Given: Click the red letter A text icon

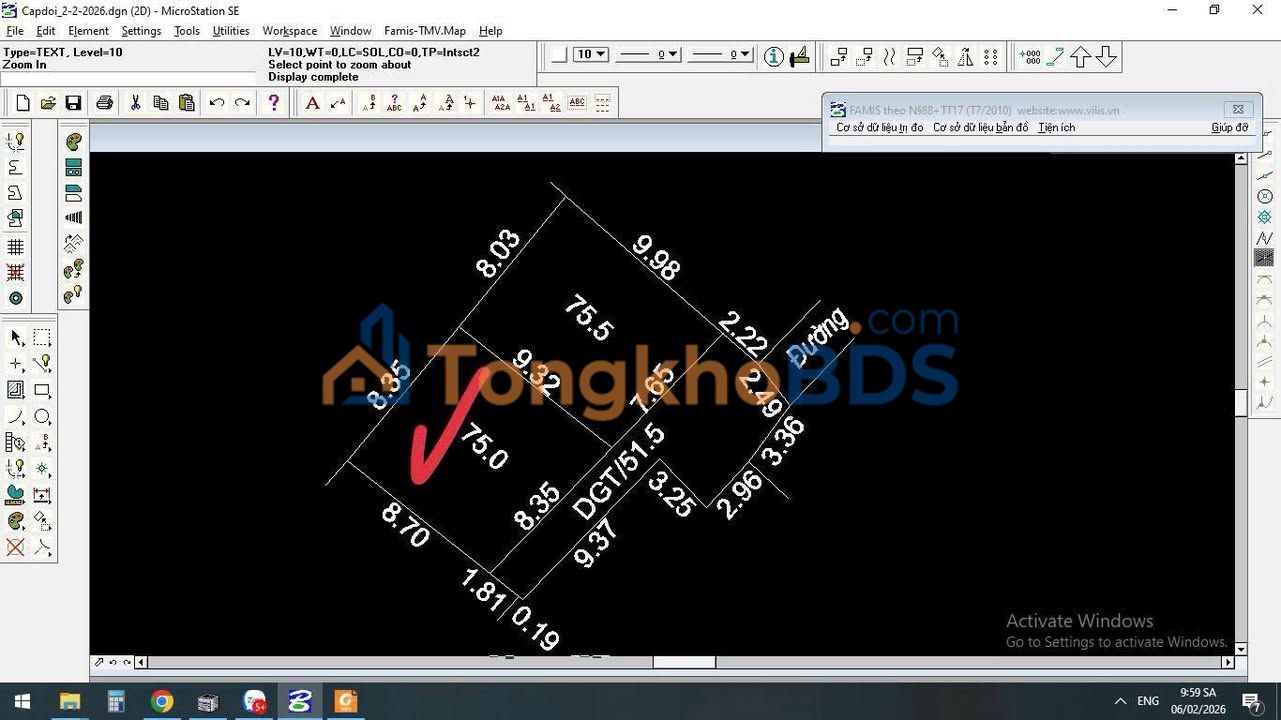Looking at the screenshot, I should click(x=313, y=102).
